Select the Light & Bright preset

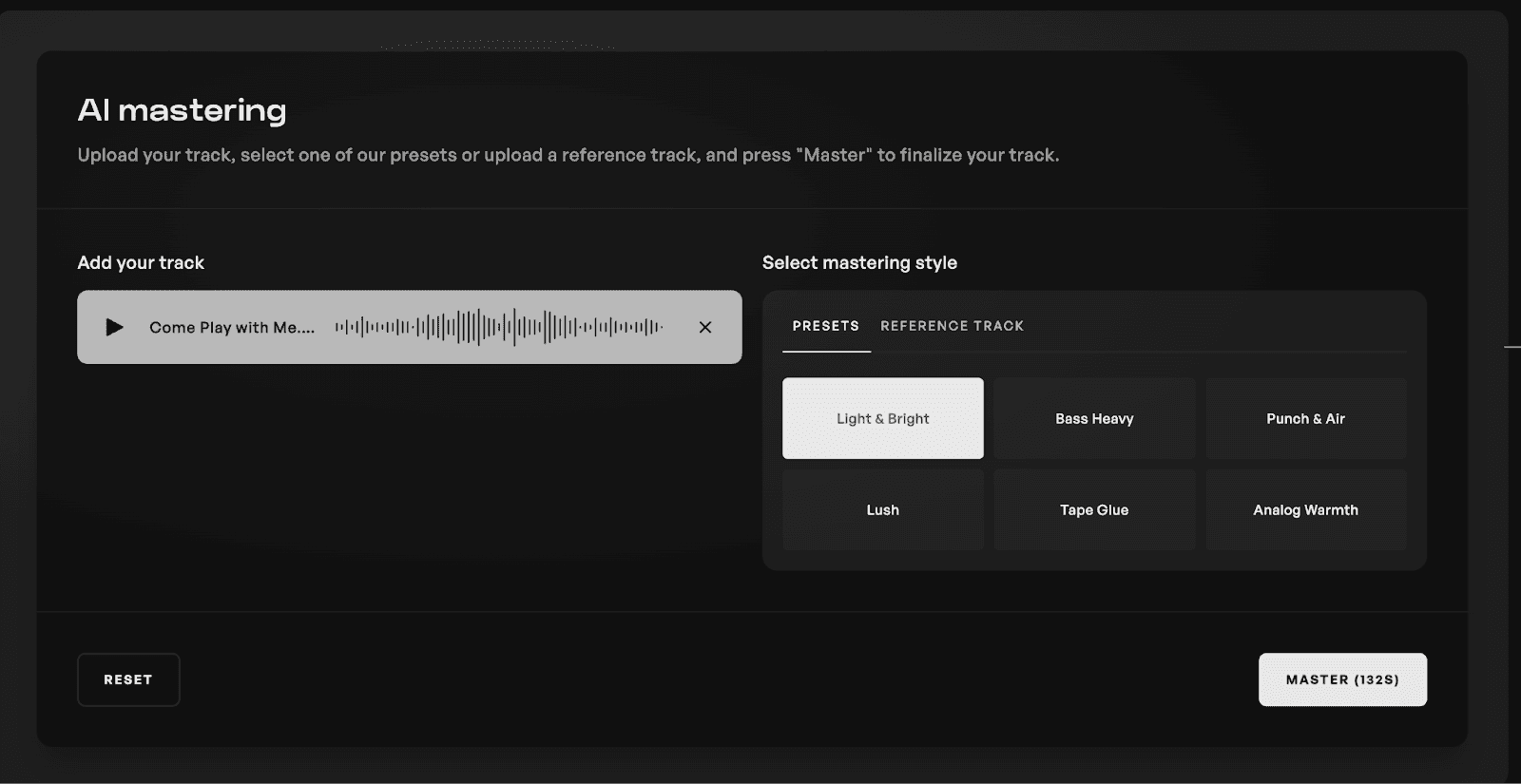click(x=883, y=418)
